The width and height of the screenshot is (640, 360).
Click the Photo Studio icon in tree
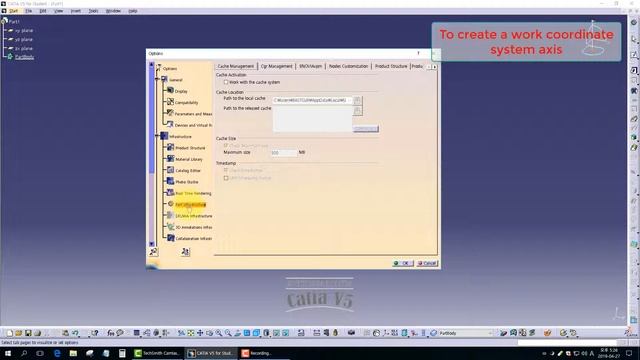click(171, 181)
